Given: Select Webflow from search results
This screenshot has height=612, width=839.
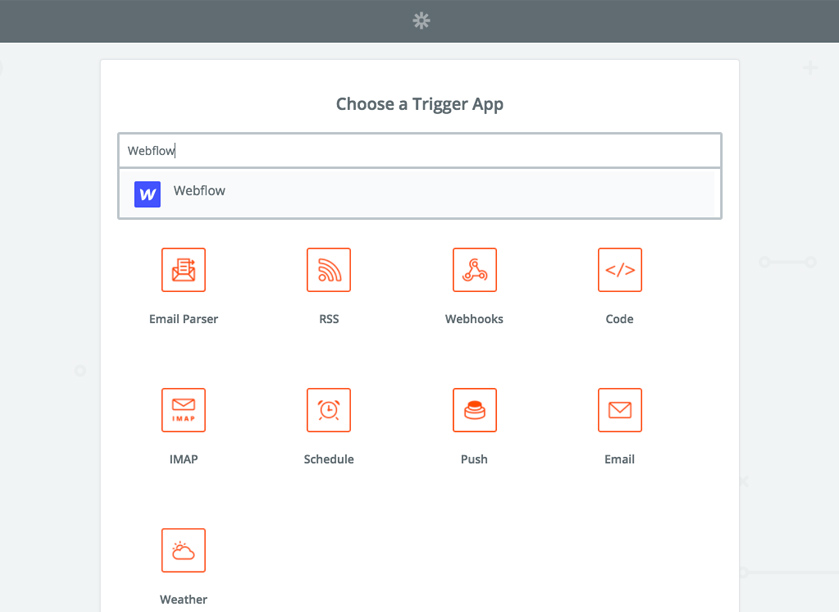Looking at the screenshot, I should point(417,194).
